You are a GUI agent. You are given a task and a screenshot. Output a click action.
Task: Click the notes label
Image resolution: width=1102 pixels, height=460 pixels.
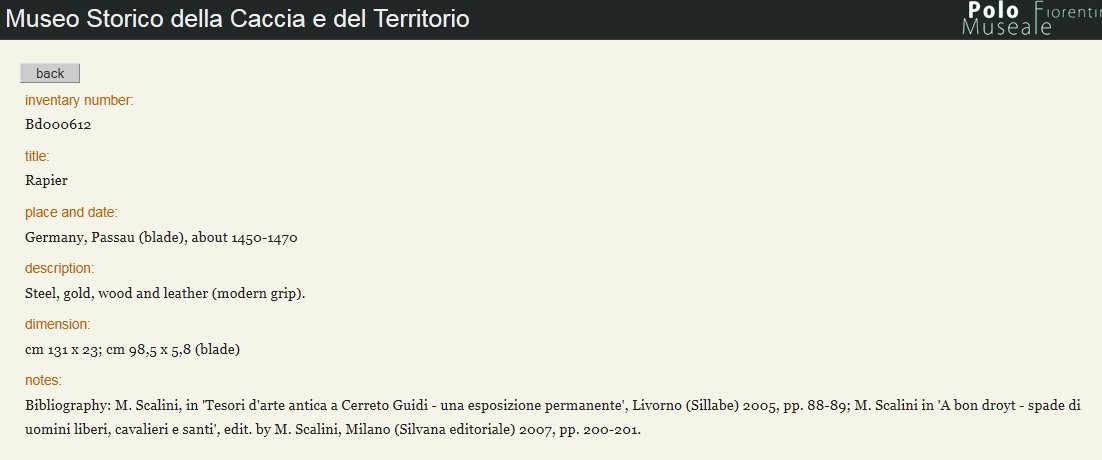(43, 380)
